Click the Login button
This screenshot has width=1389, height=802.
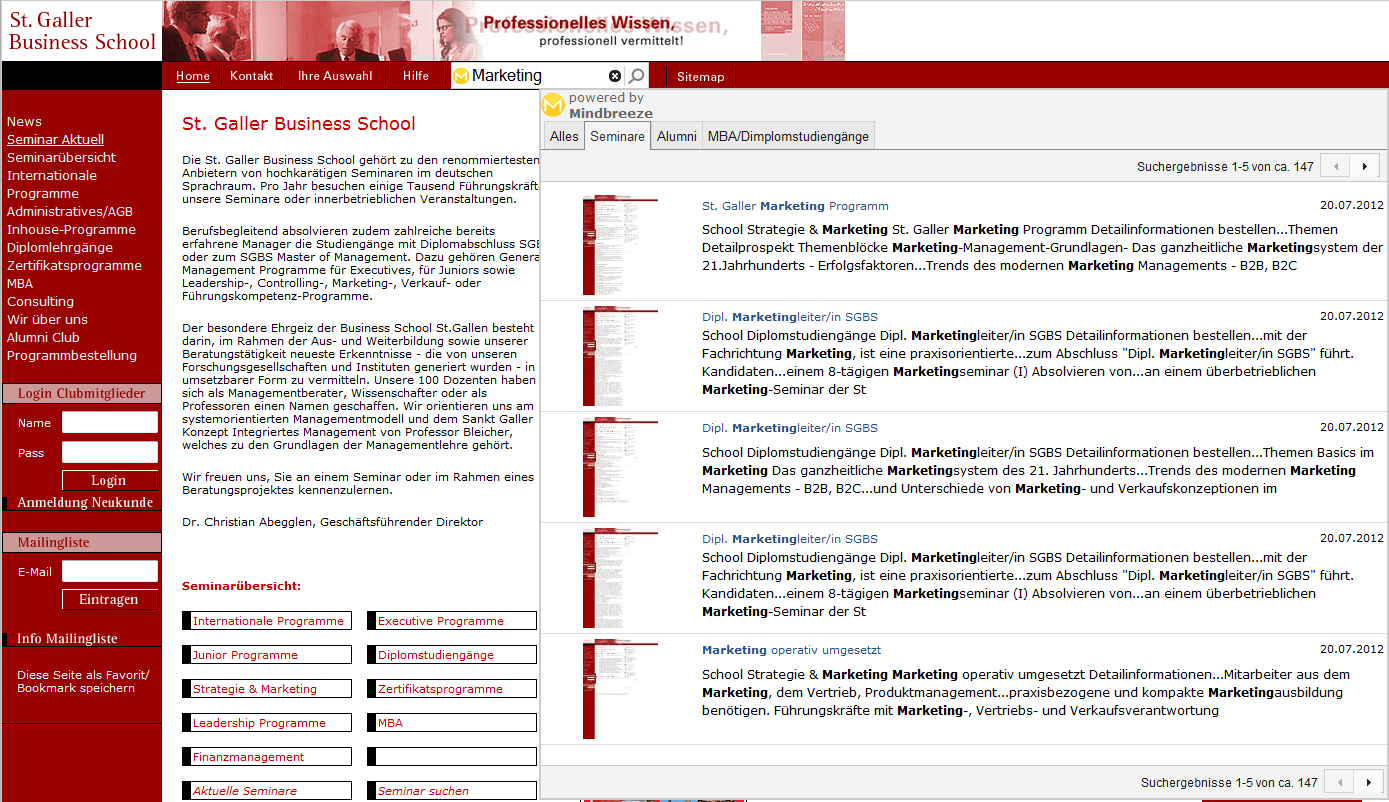tap(109, 481)
